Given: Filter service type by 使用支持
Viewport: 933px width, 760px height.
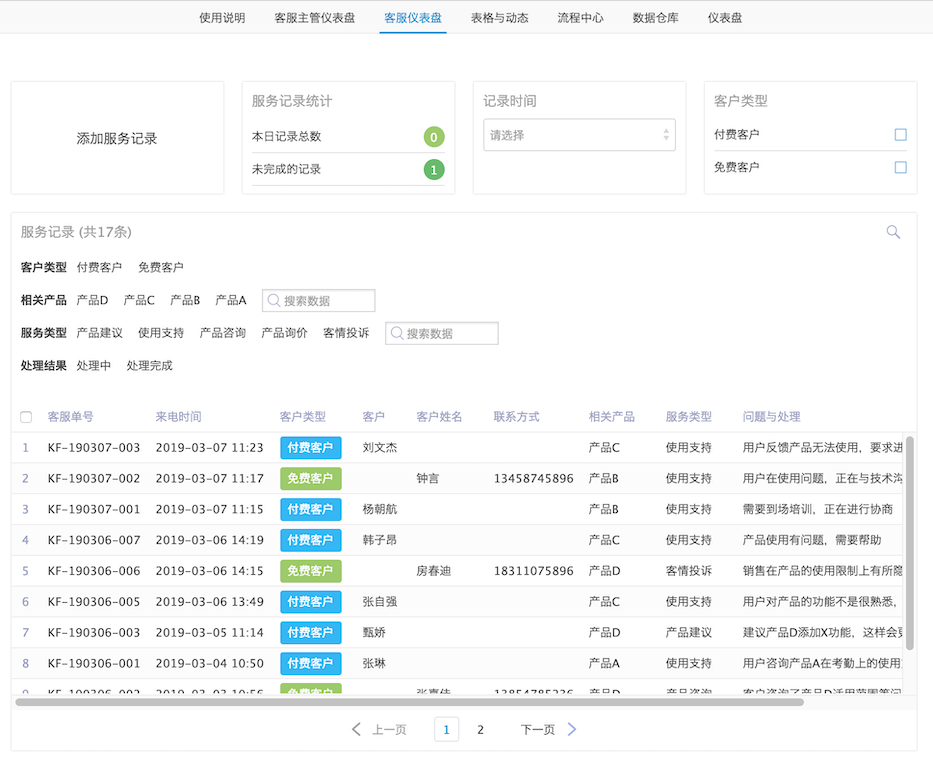Looking at the screenshot, I should (161, 333).
